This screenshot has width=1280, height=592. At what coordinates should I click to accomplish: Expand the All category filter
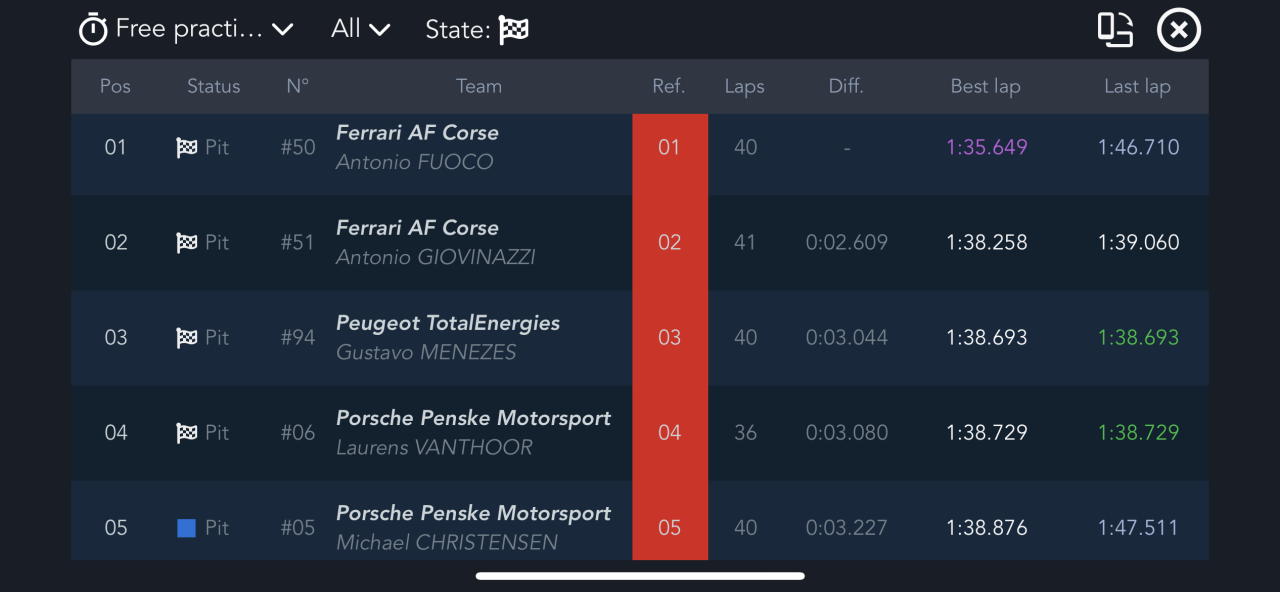click(360, 30)
